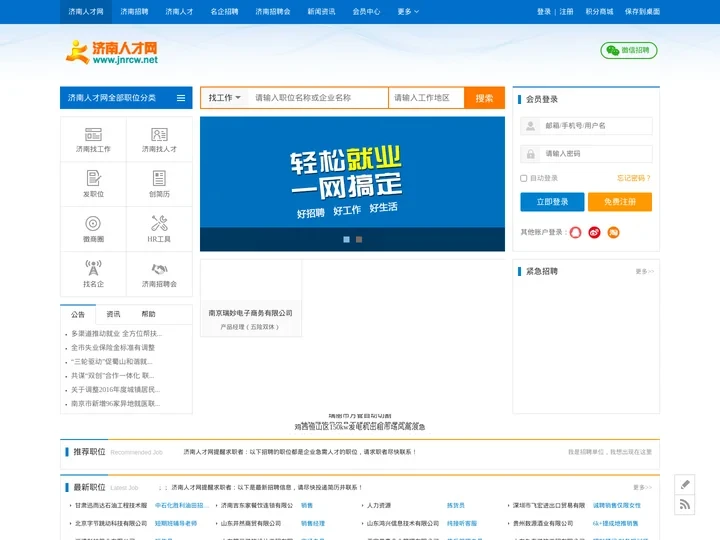Toggle the 自动登录 checkbox
This screenshot has height=540, width=720.
523,178
